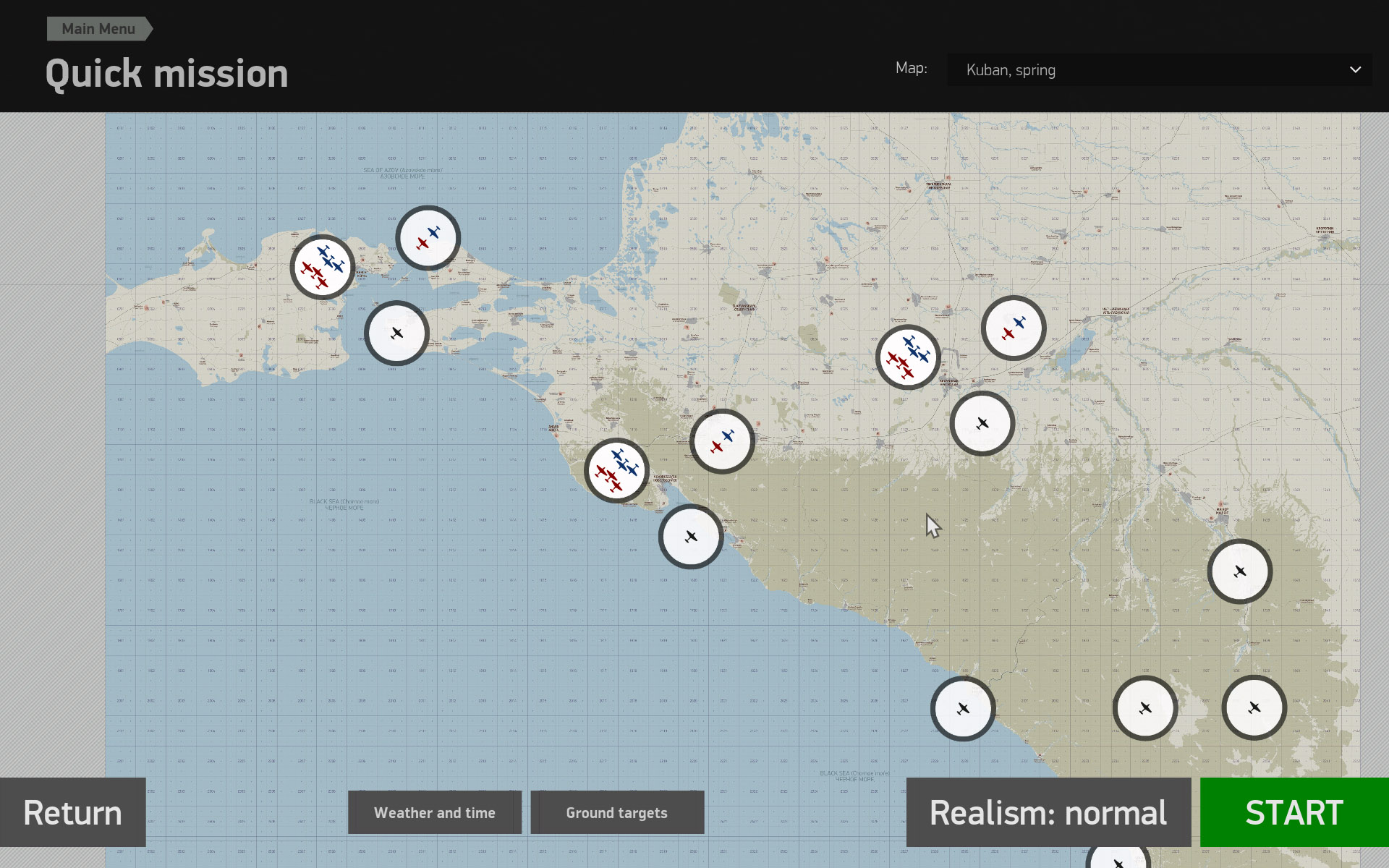Image resolution: width=1389 pixels, height=868 pixels.
Task: Go back to the Main Menu
Action: point(98,29)
